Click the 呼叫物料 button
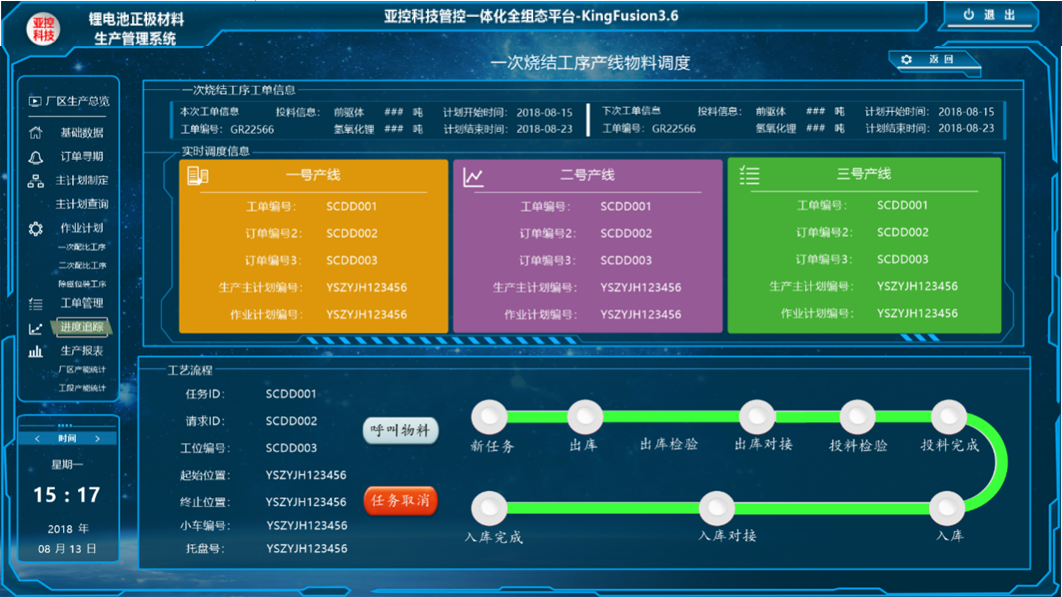 coord(401,430)
